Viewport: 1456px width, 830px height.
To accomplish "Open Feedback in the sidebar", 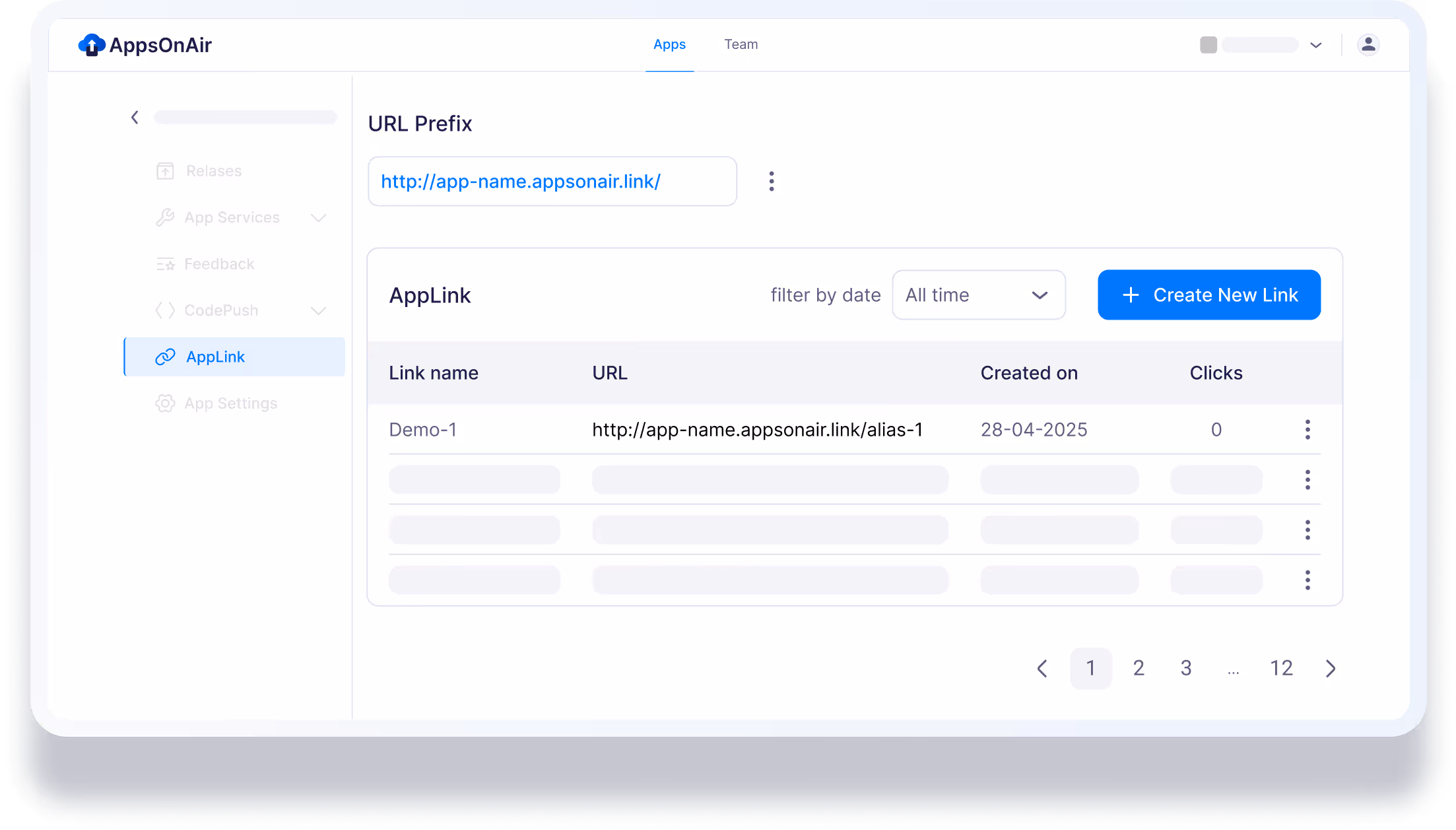I will point(219,264).
